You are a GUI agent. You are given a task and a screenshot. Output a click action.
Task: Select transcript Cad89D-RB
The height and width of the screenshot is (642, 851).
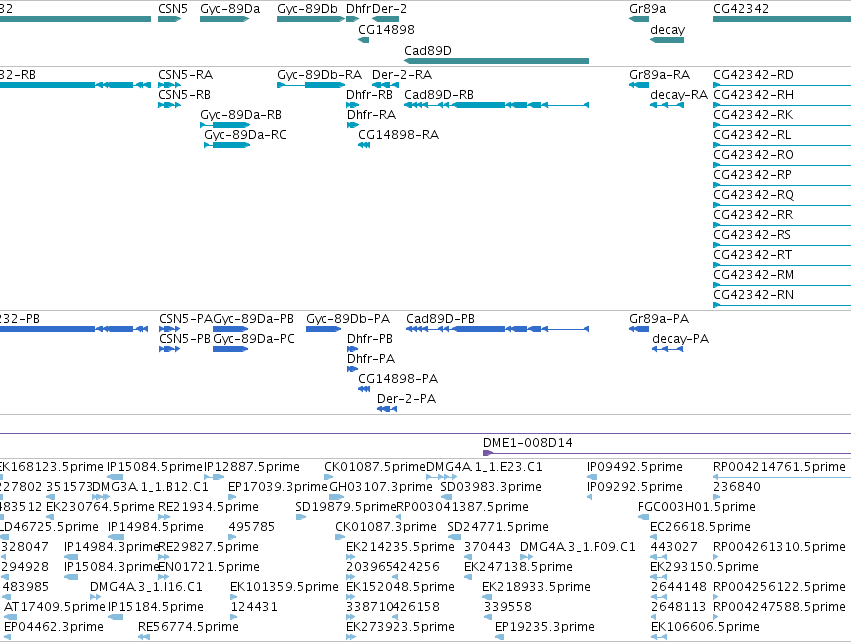click(439, 94)
